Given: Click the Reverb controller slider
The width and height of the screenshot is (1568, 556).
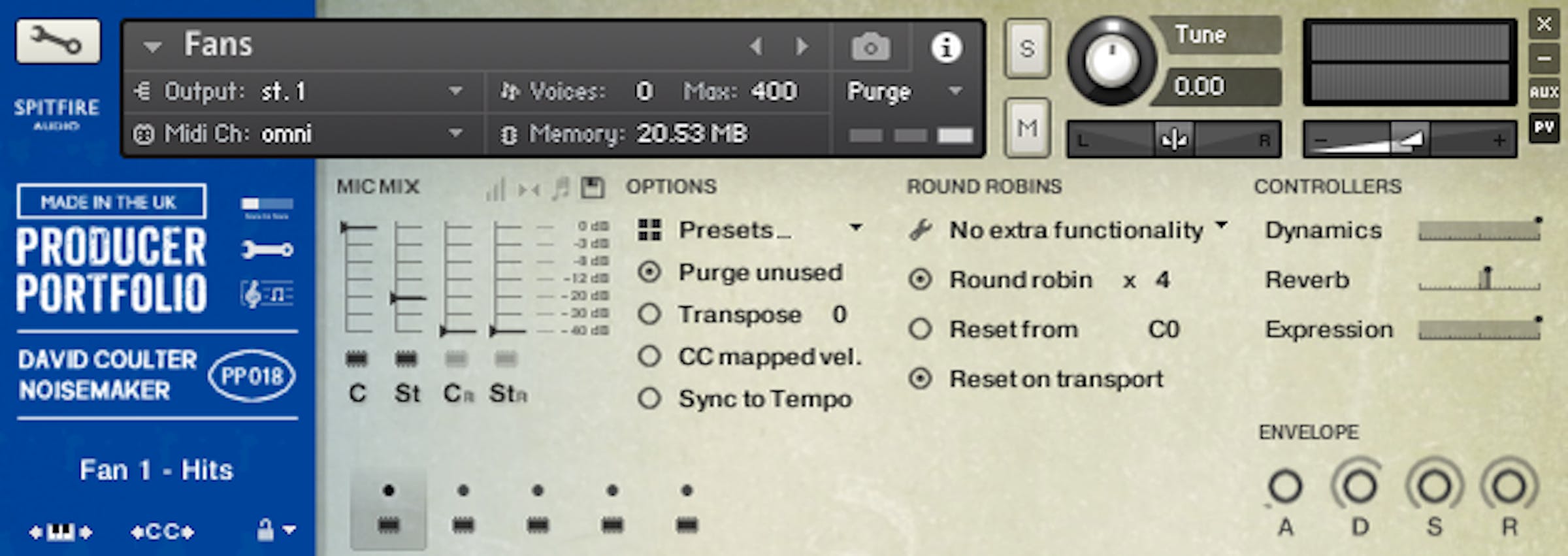Looking at the screenshot, I should coord(1480,280).
